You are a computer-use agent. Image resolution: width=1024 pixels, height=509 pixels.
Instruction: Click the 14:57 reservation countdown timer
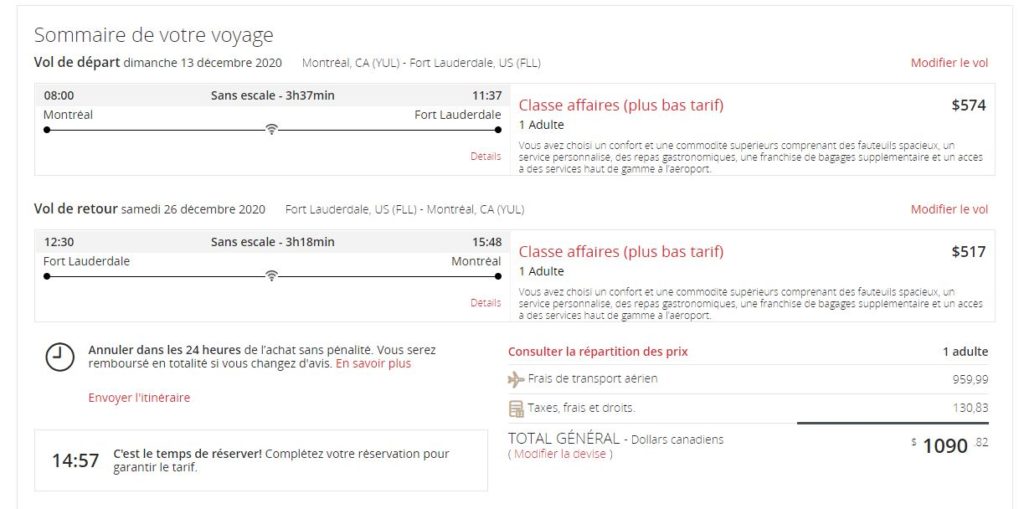[76, 461]
